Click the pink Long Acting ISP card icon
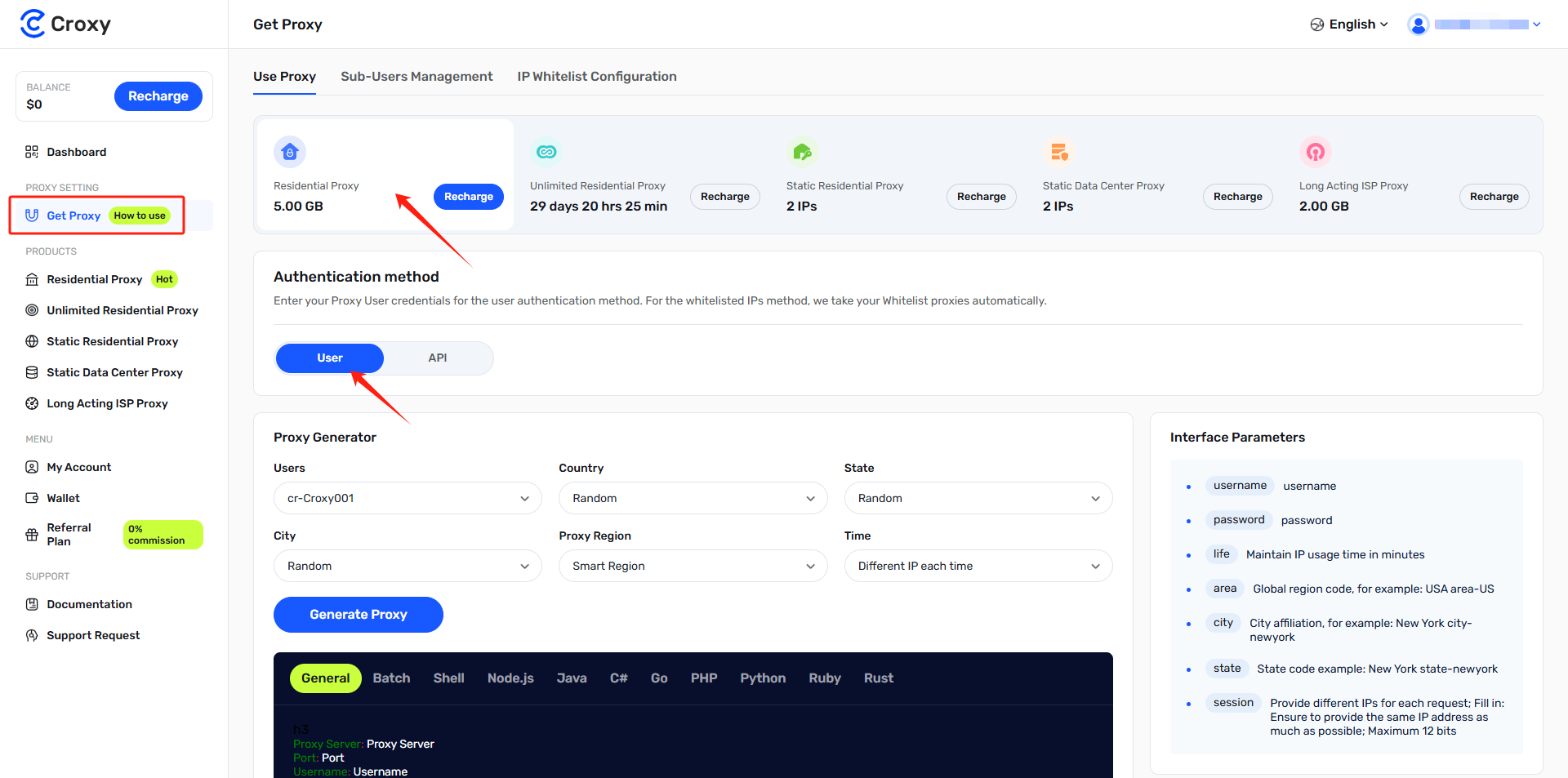 [1316, 152]
